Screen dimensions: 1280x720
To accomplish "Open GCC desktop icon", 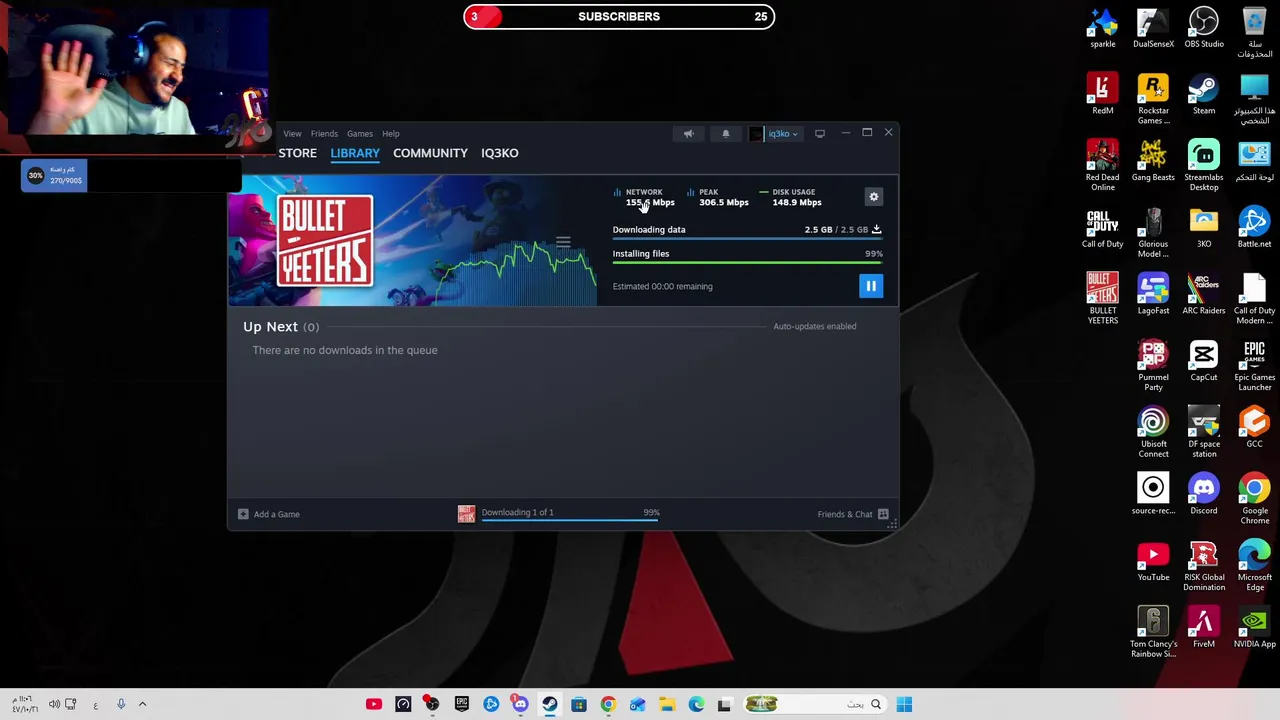I will pos(1254,428).
